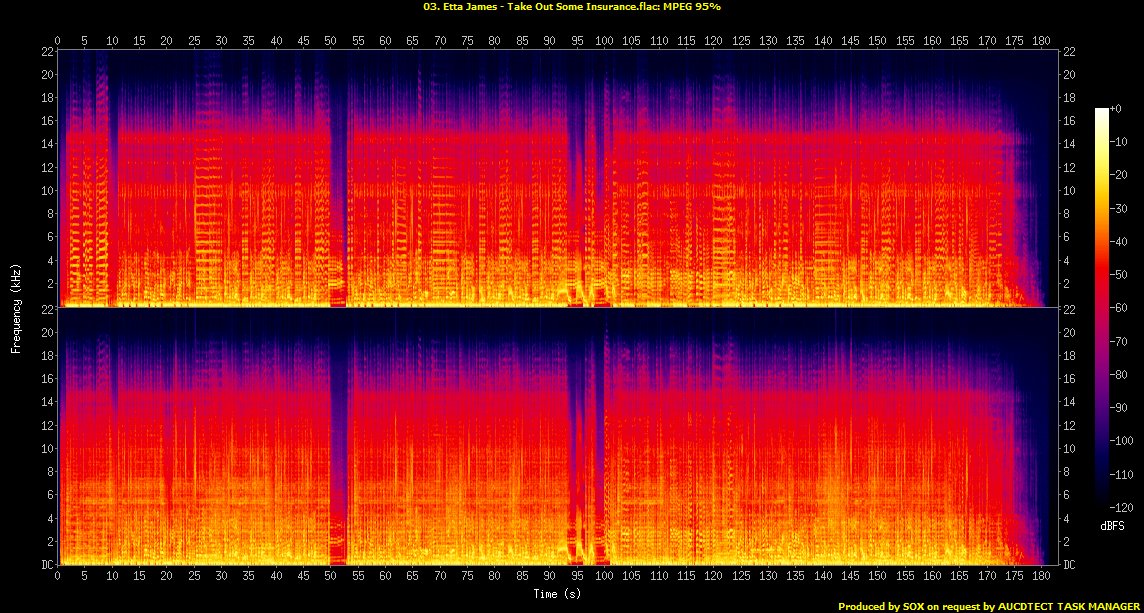1144x613 pixels.
Task: Click the Etta James file title text
Action: point(572,7)
